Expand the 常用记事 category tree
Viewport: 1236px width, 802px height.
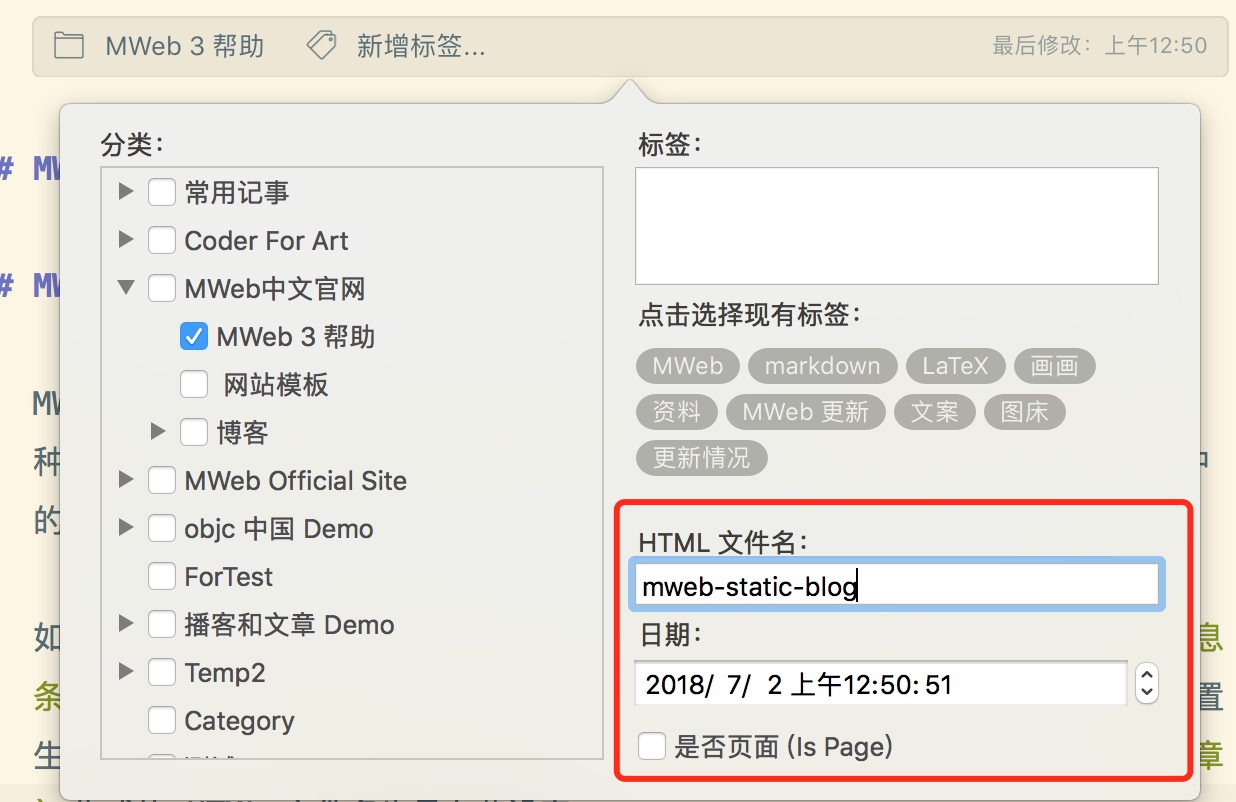(x=126, y=191)
